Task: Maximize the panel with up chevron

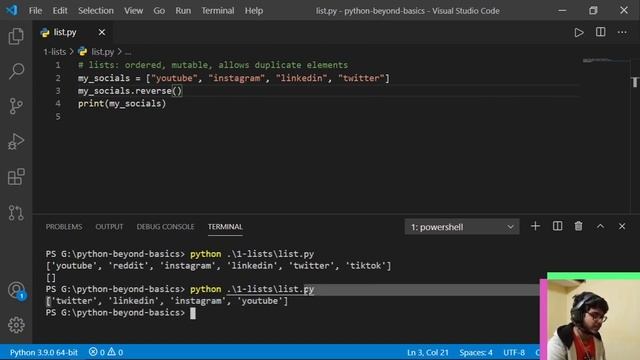Action: pyautogui.click(x=600, y=226)
